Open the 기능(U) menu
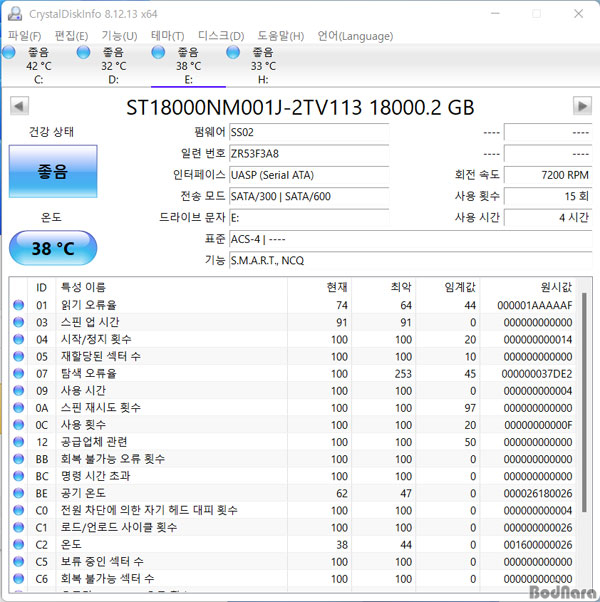This screenshot has width=600, height=602. [x=119, y=36]
